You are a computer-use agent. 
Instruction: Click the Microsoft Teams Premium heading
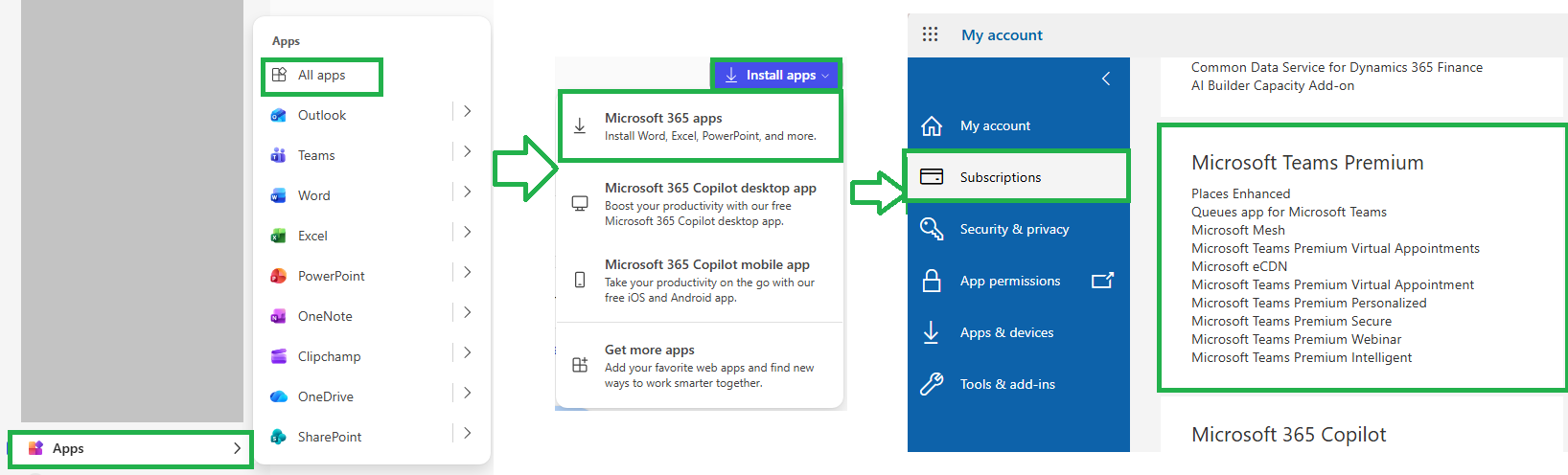point(1307,163)
